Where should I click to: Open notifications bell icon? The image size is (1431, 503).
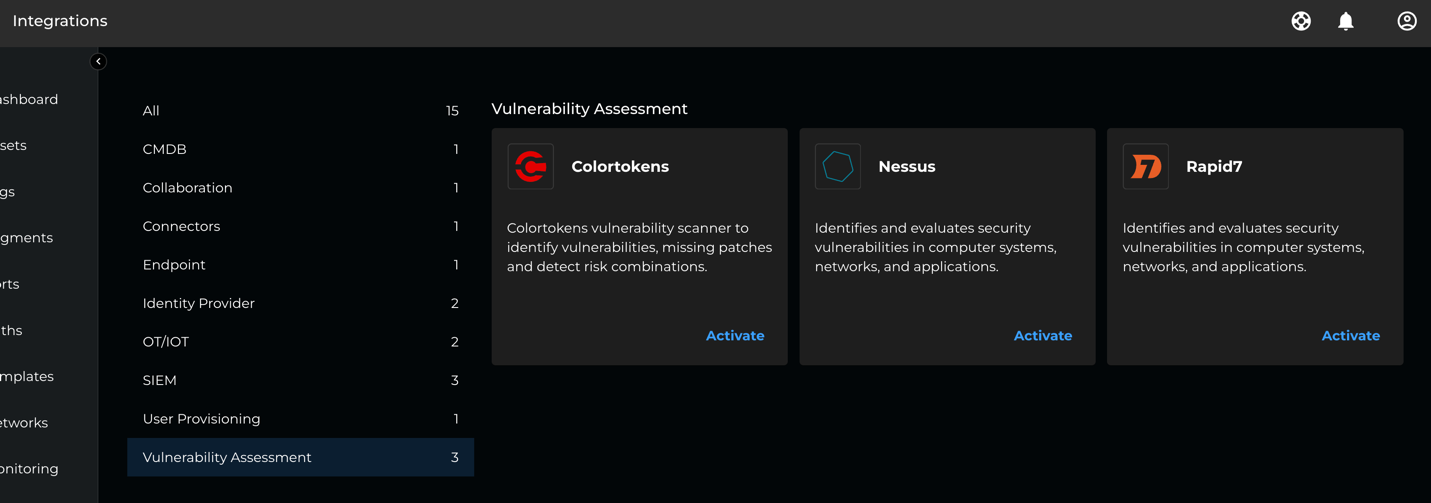click(x=1345, y=21)
